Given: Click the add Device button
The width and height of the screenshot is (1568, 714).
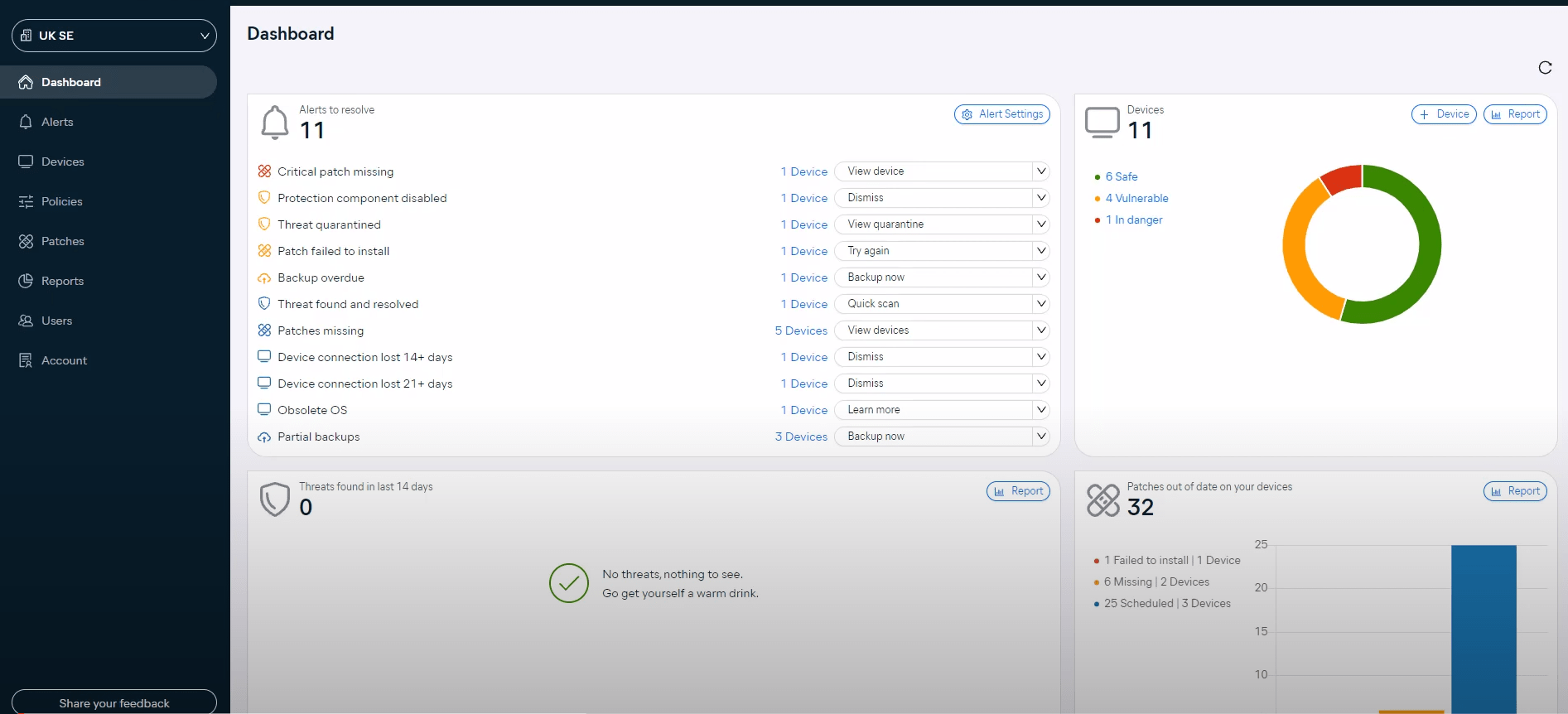Looking at the screenshot, I should pyautogui.click(x=1444, y=114).
